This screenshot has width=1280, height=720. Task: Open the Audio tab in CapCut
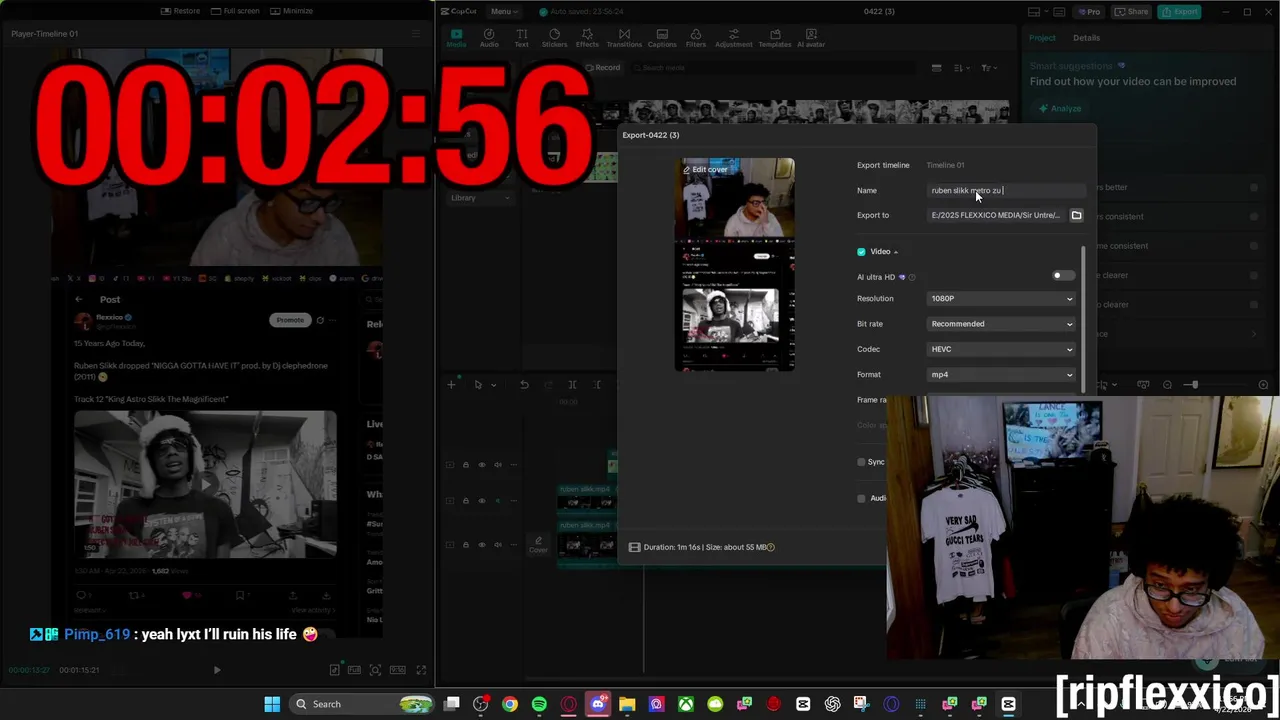tap(489, 38)
